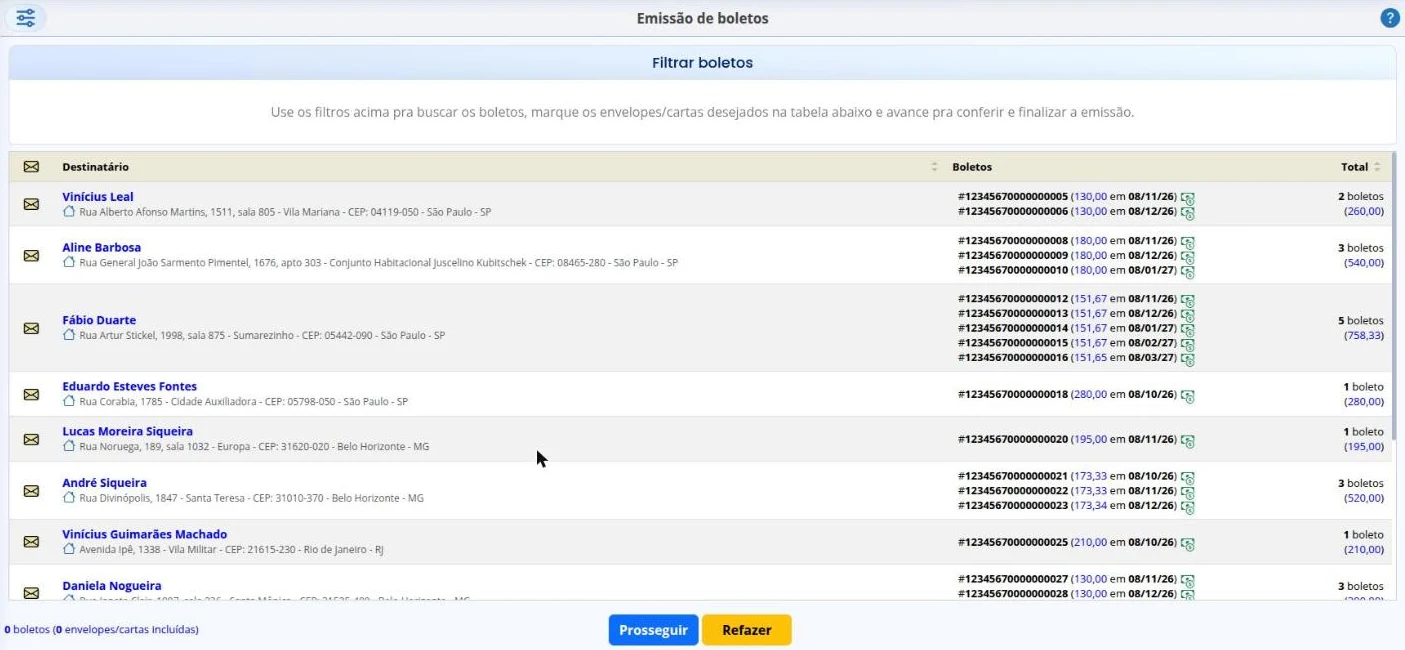1405x650 pixels.
Task: Click money icon for boleto #12345670000000013
Action: 1188,315
